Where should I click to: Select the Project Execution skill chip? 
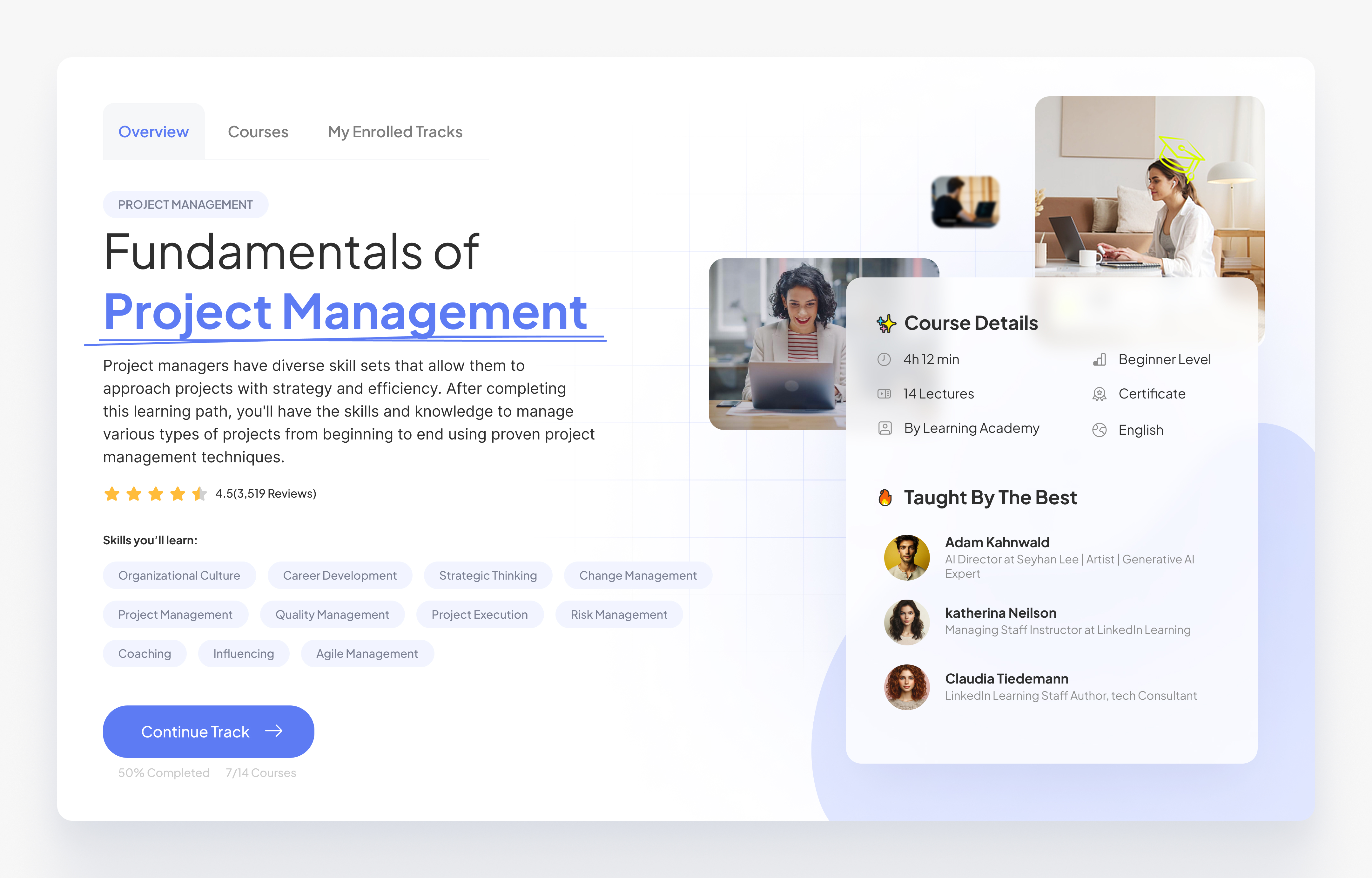tap(480, 615)
